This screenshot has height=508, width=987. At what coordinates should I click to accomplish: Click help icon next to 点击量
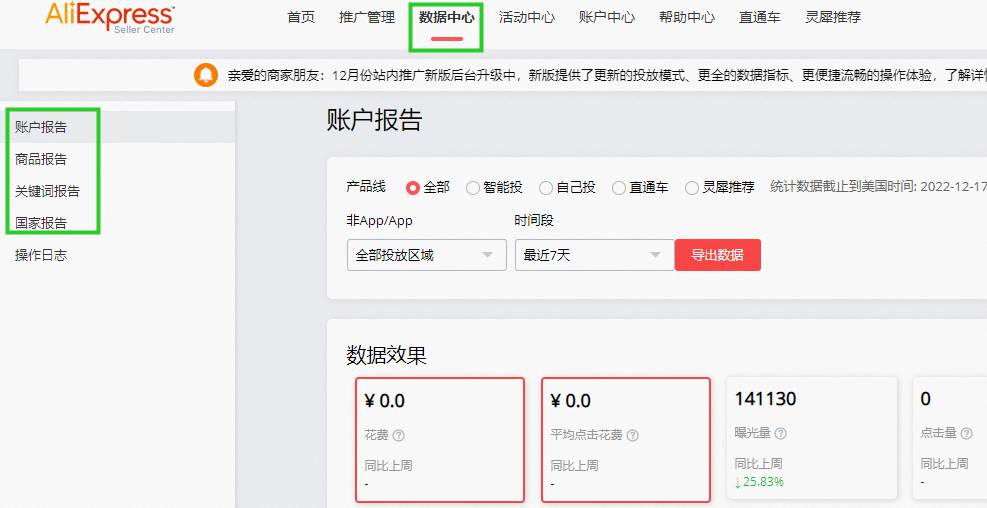coord(966,433)
